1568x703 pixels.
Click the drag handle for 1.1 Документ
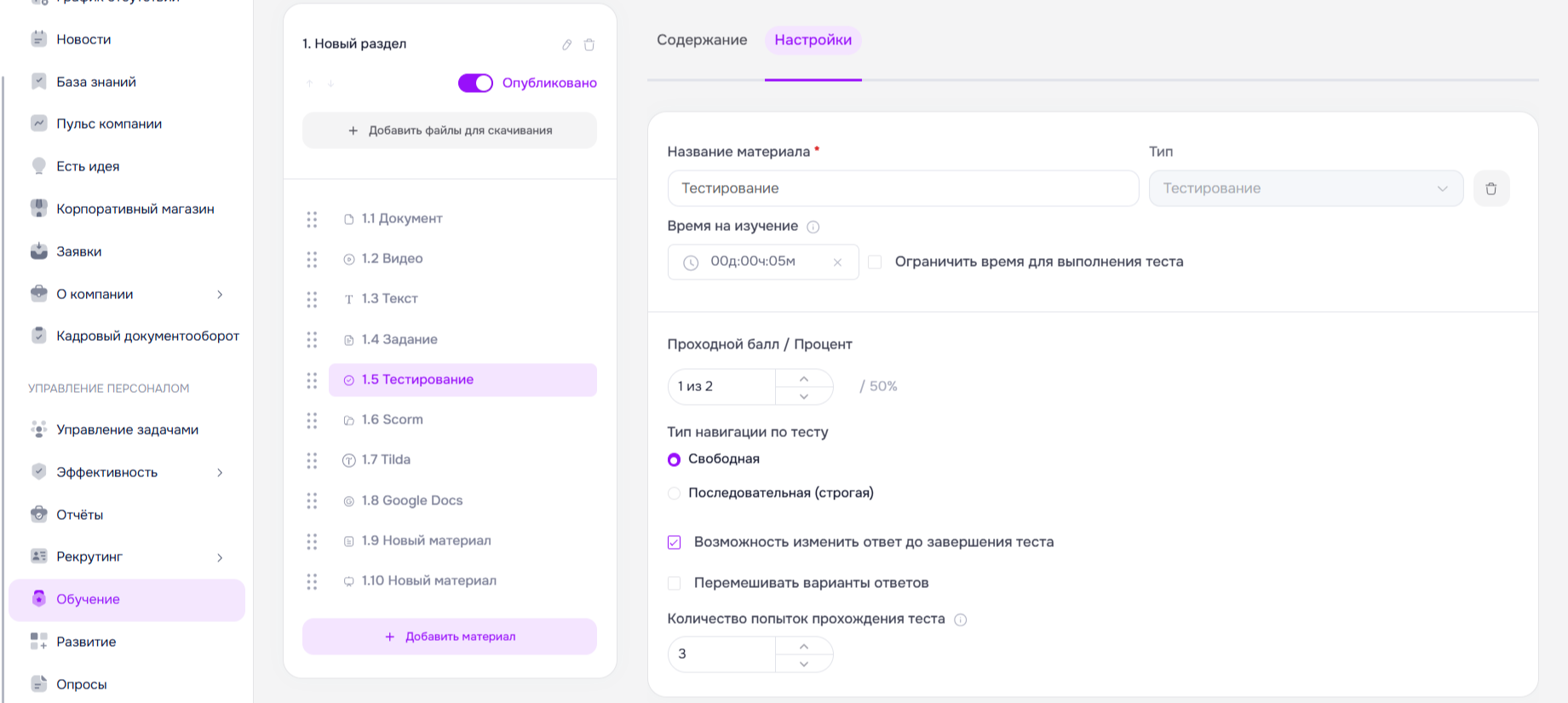pyautogui.click(x=312, y=219)
